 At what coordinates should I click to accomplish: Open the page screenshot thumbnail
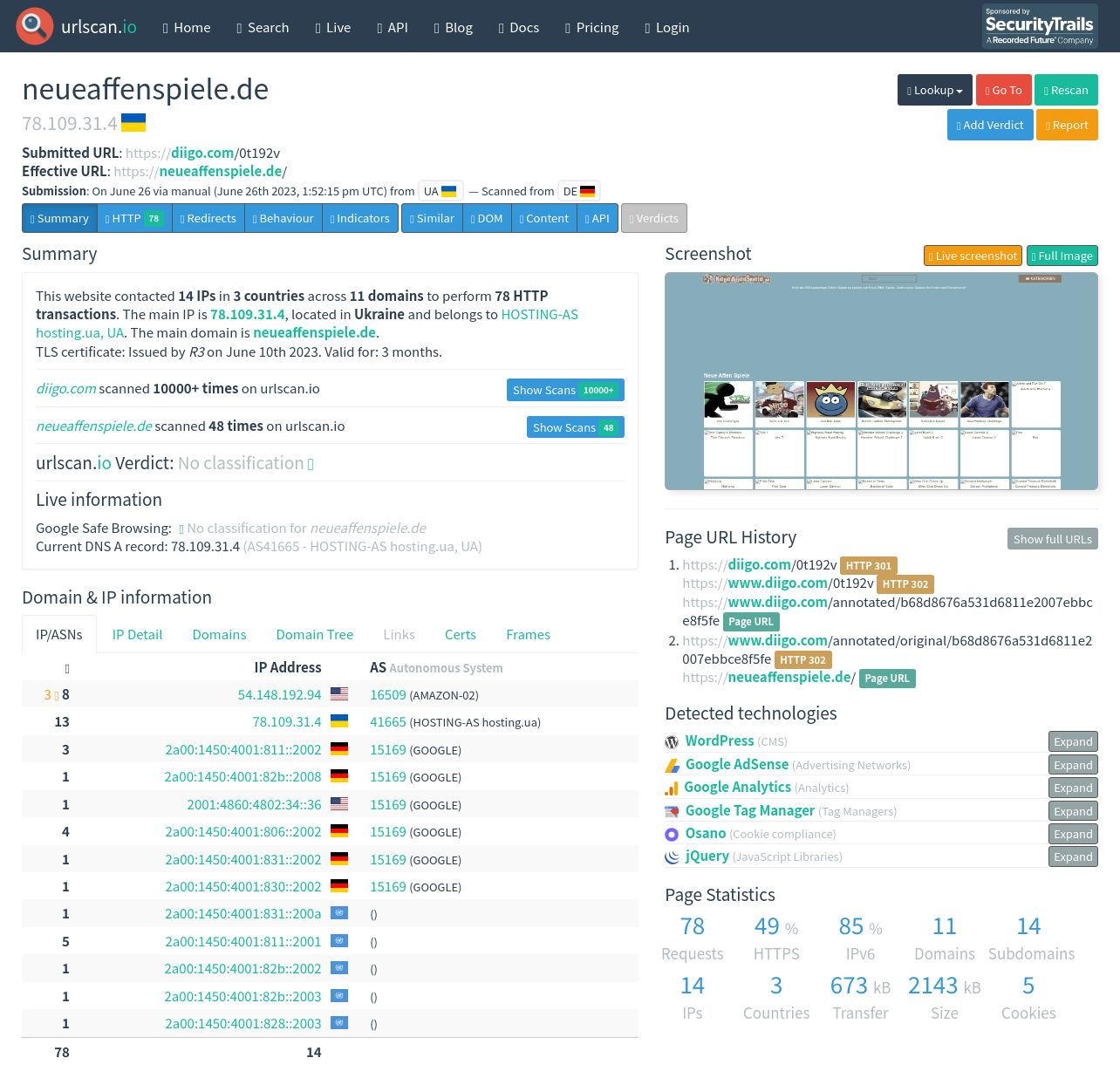pyautogui.click(x=881, y=381)
